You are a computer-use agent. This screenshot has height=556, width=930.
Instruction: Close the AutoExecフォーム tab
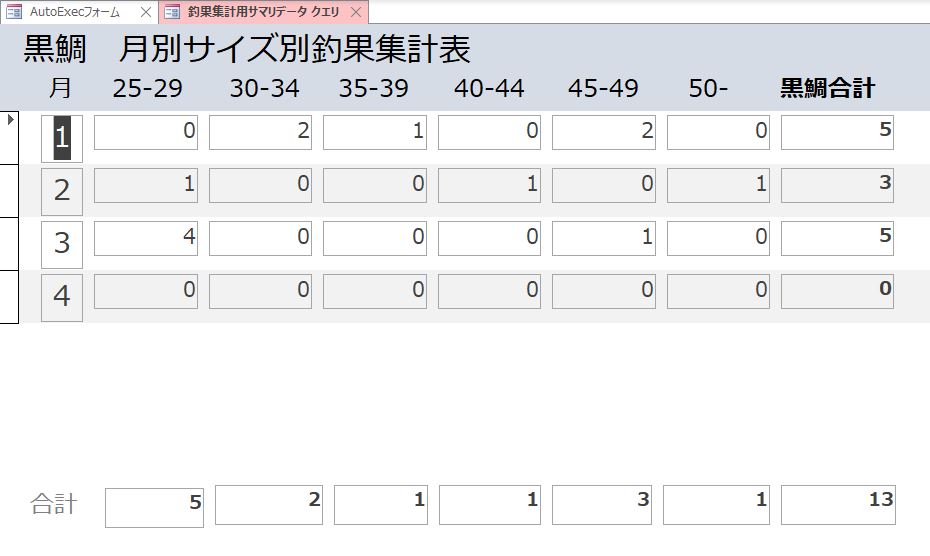click(145, 12)
